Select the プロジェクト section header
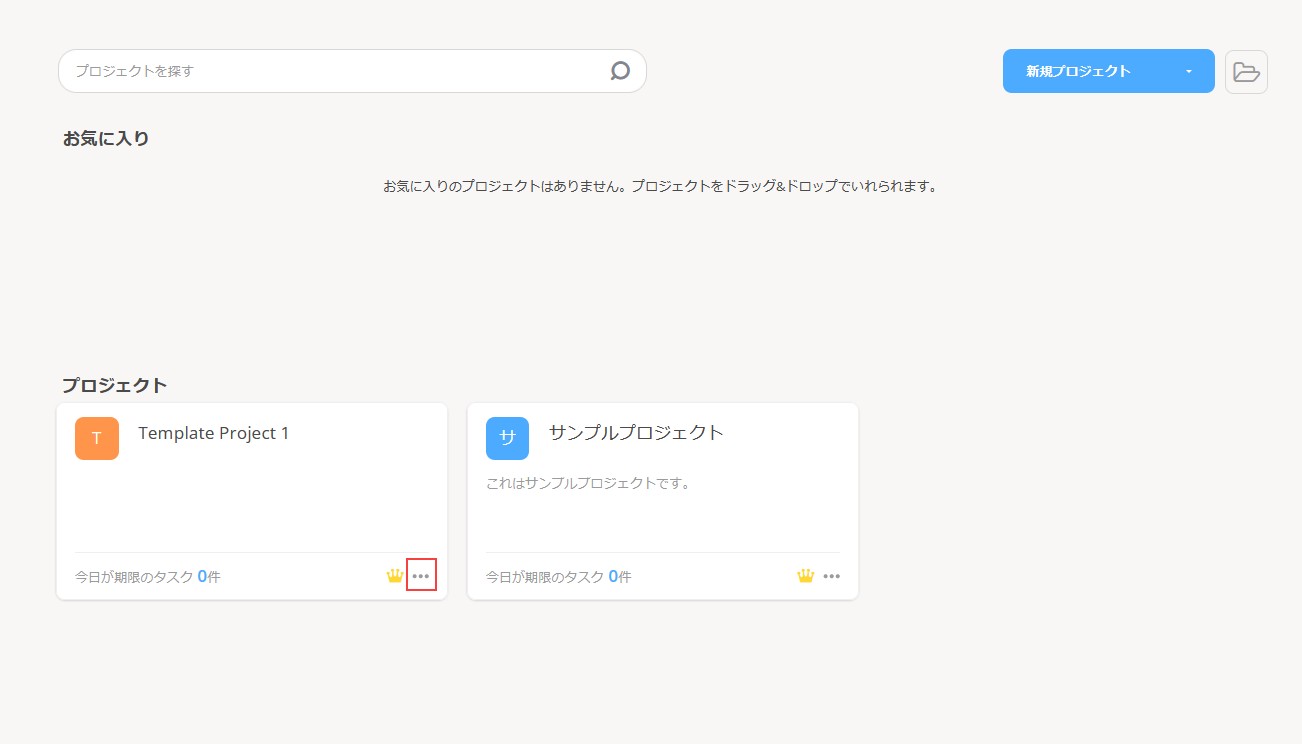Viewport: 1302px width, 744px height. pyautogui.click(x=114, y=384)
